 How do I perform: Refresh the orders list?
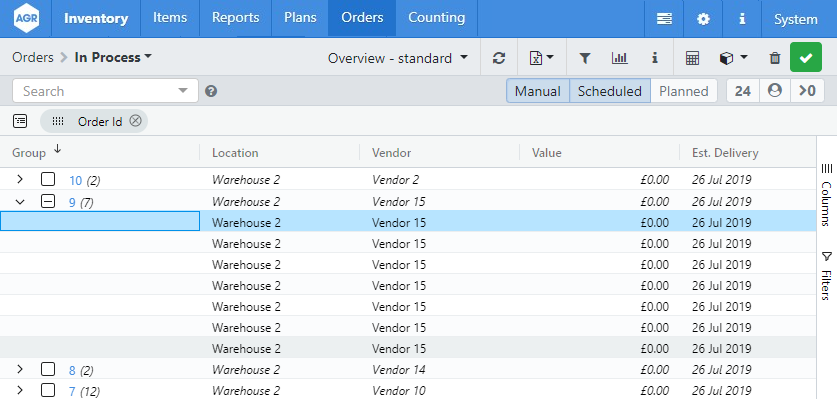499,58
